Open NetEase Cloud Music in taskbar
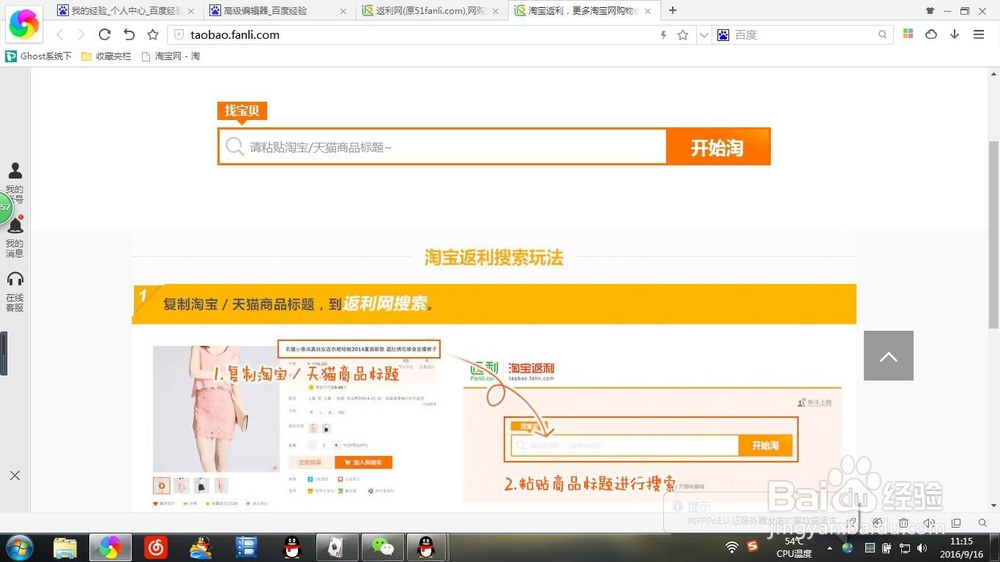 [x=156, y=547]
